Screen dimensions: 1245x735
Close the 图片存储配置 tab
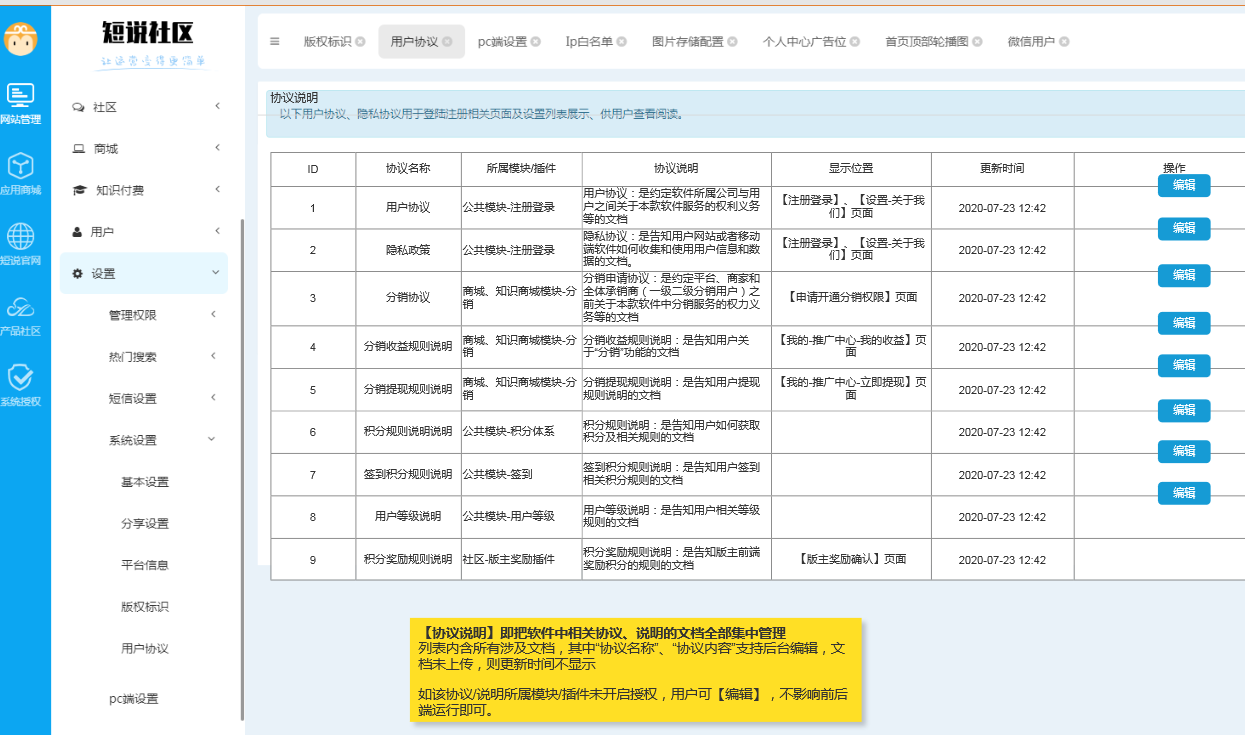pos(732,42)
